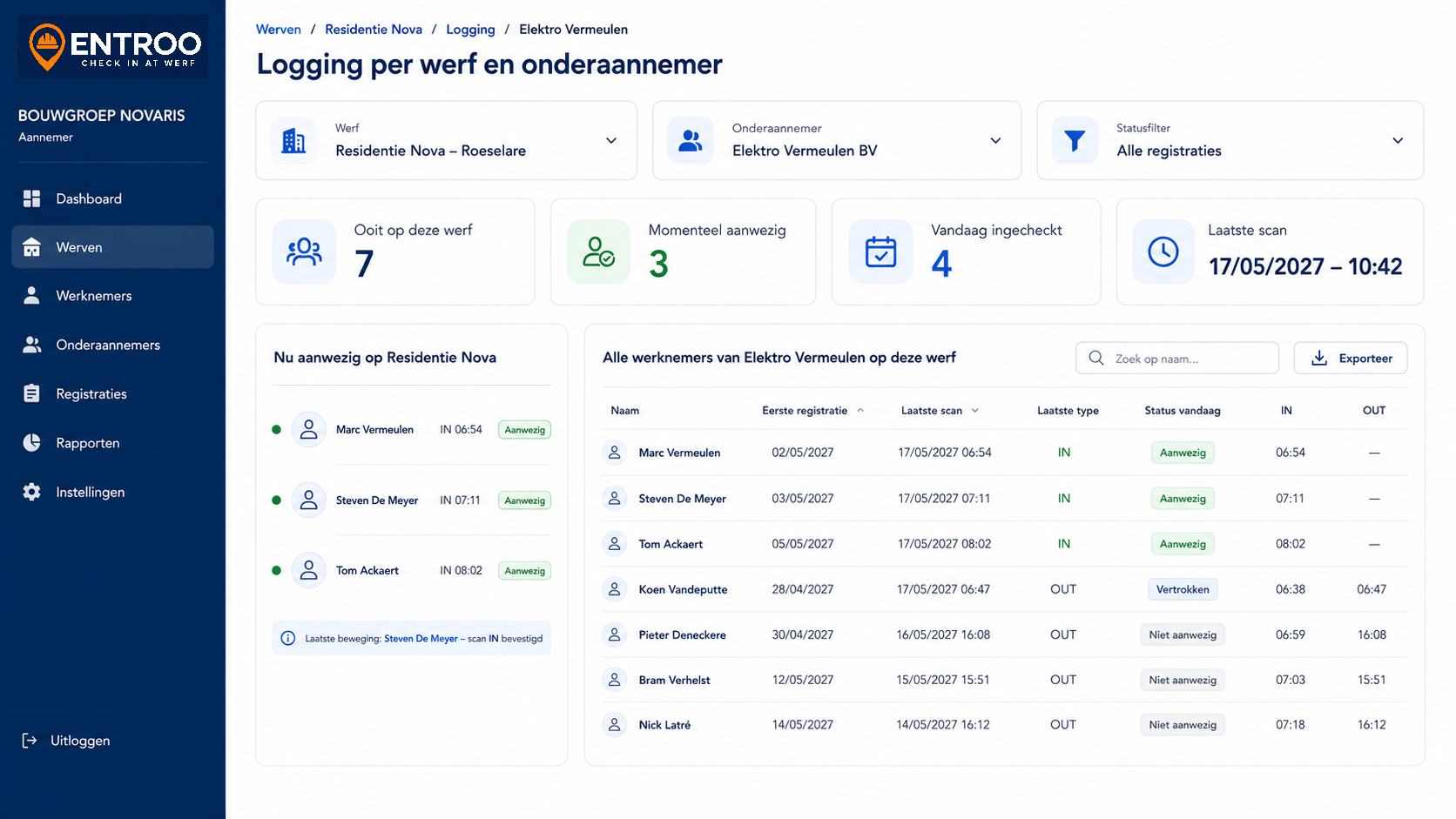The width and height of the screenshot is (1456, 819).
Task: Click the group icon on 'Ooit op deze werf' card
Action: [304, 252]
